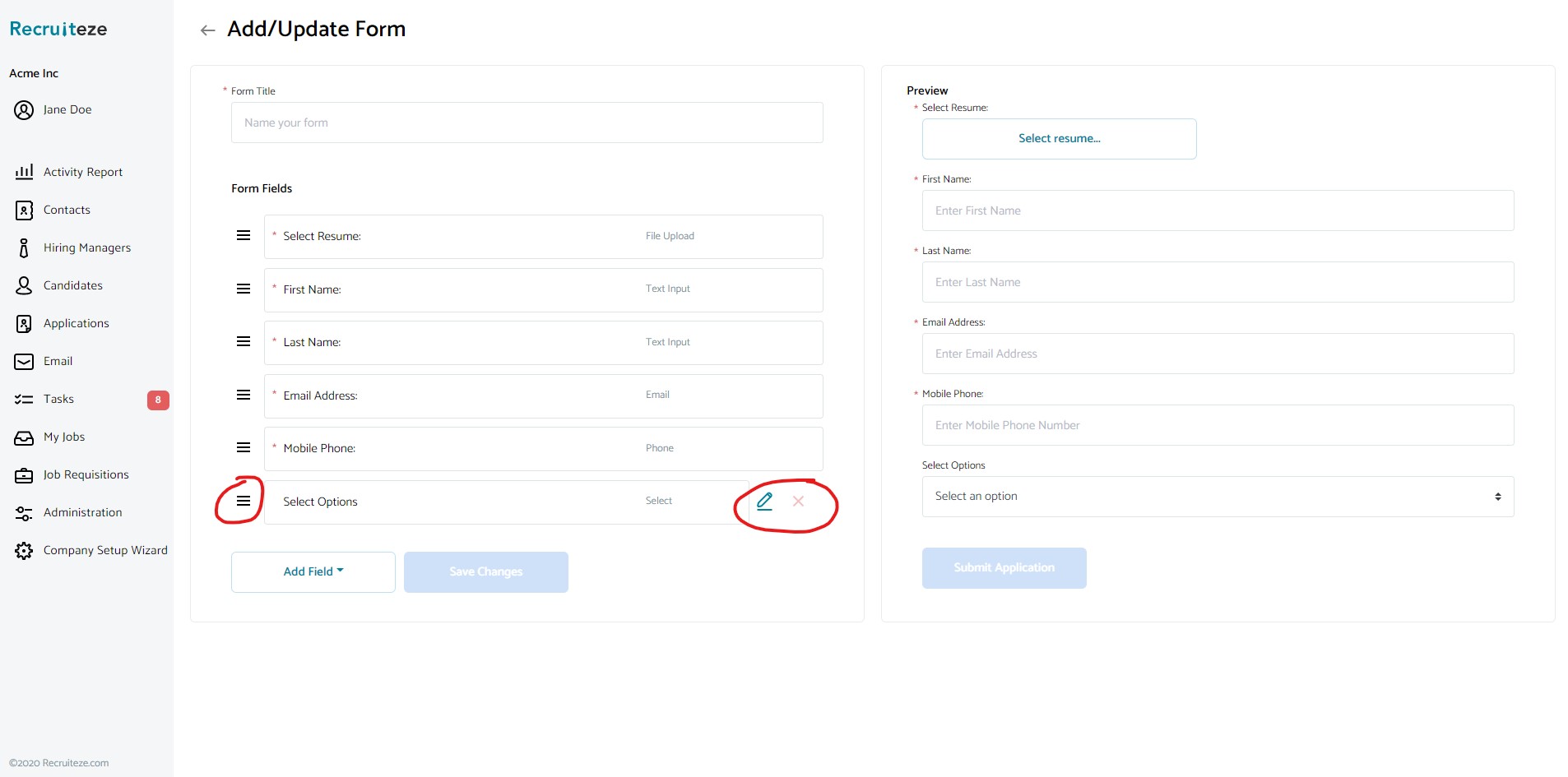Click the Name your form input field
This screenshot has height=777, width=1568.
526,123
